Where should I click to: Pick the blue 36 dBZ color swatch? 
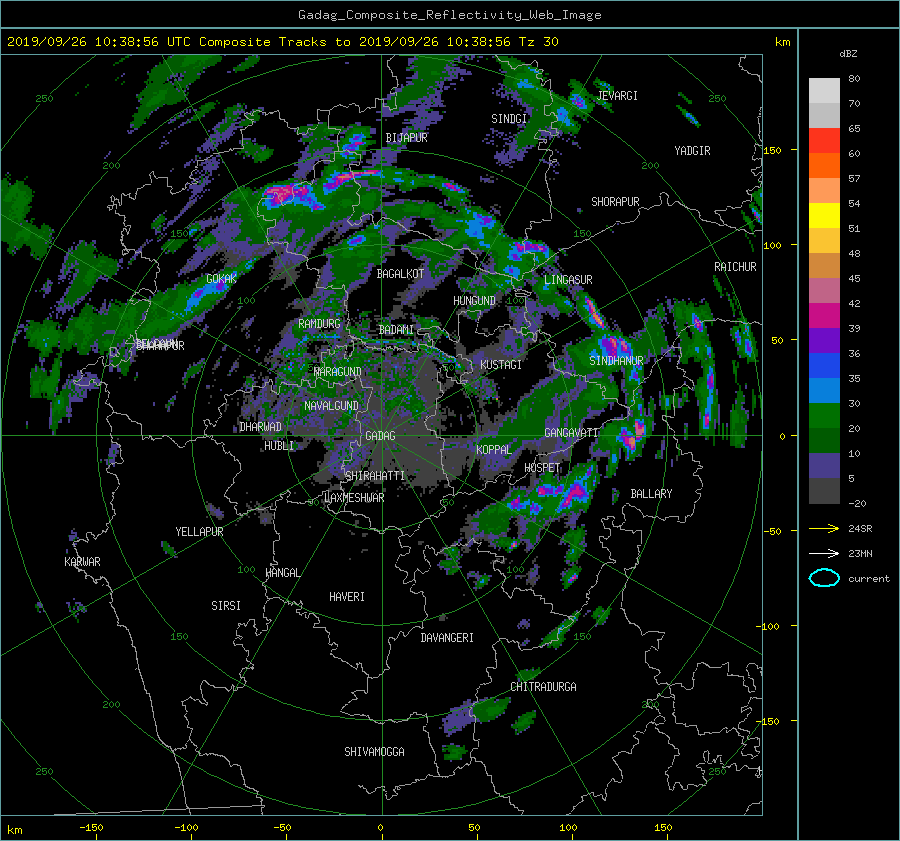(824, 365)
